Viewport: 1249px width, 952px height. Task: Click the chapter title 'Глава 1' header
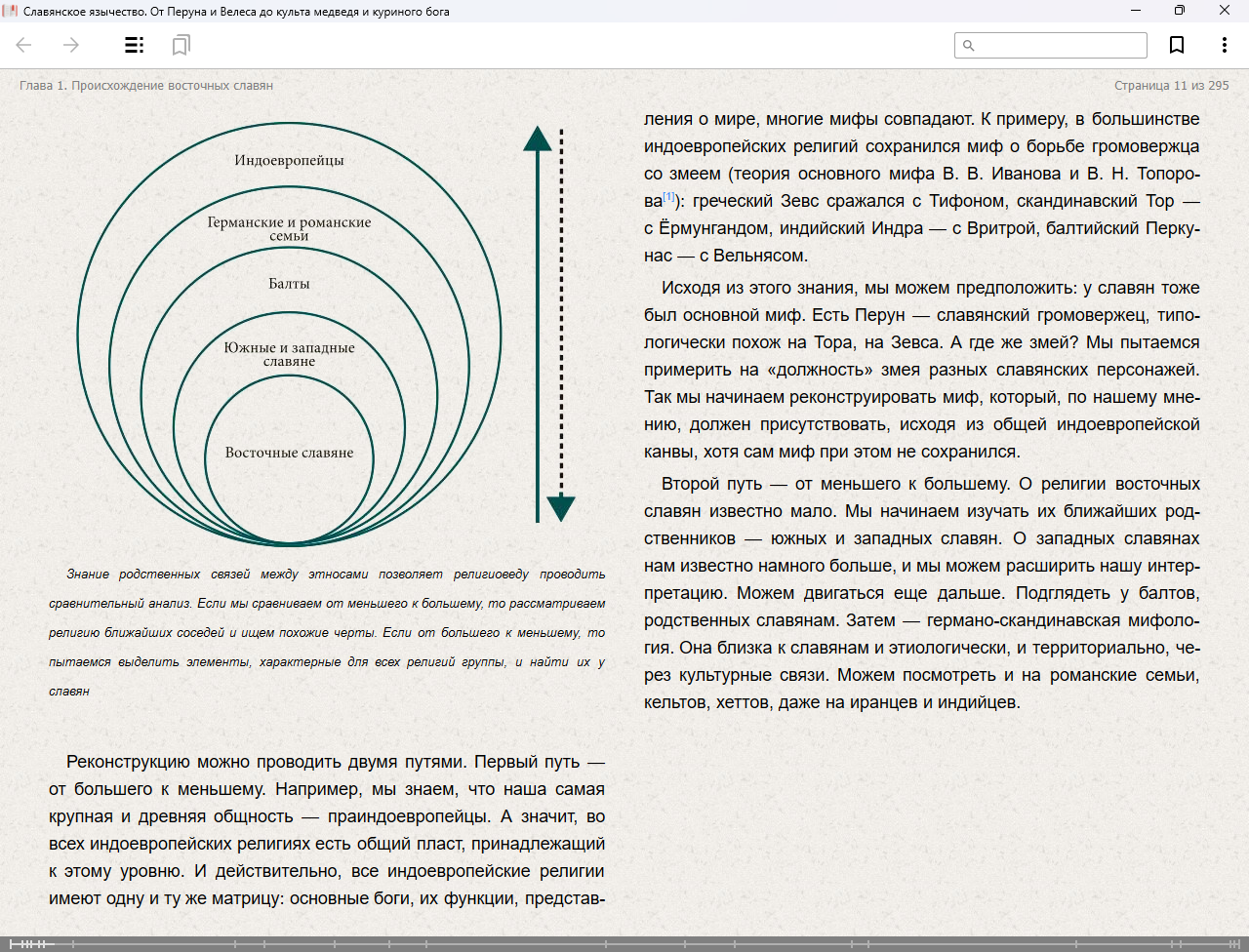146,86
